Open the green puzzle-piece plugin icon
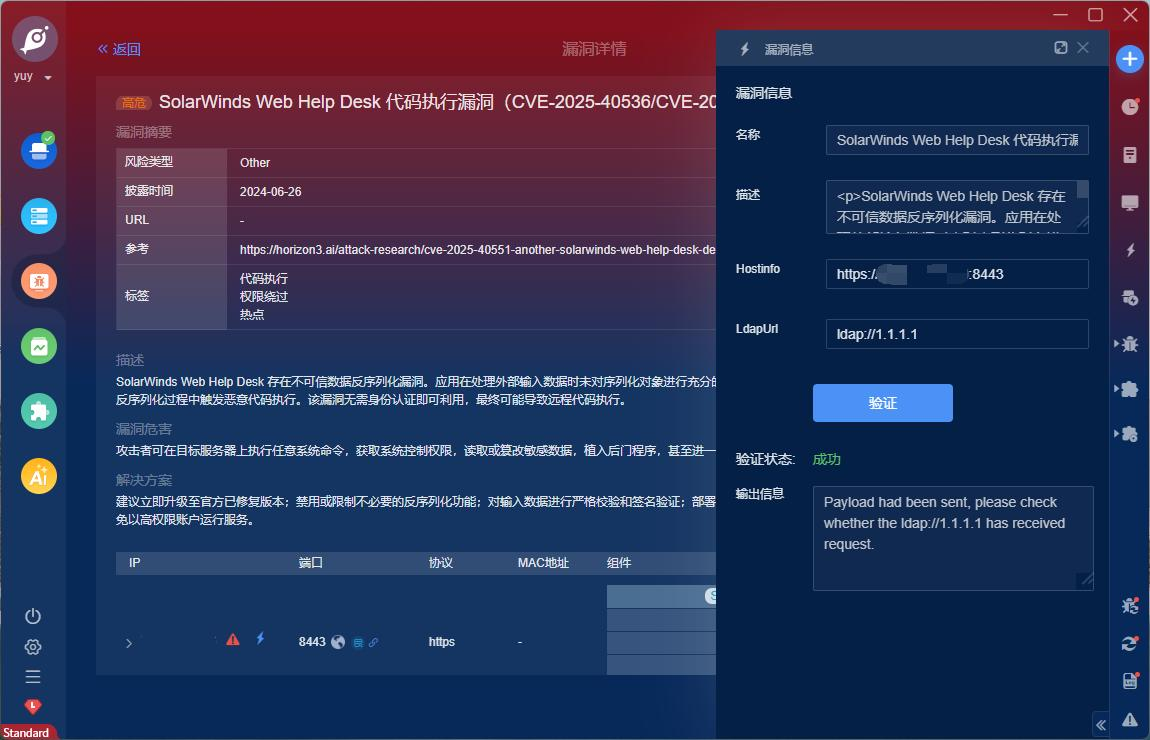This screenshot has width=1150, height=740. pos(39,411)
